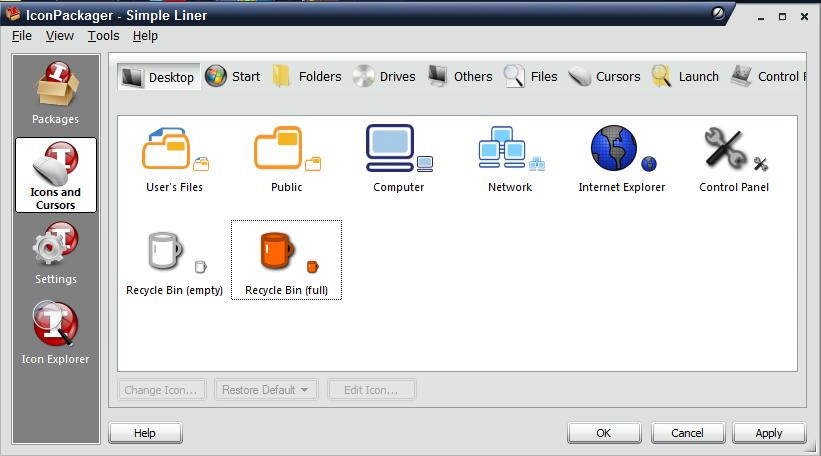Select the Computer icon
Viewport: 821px width, 456px height.
[x=390, y=148]
